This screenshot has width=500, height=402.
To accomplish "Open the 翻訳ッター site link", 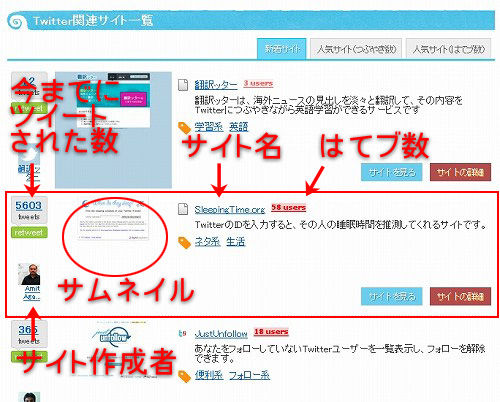I will 216,85.
